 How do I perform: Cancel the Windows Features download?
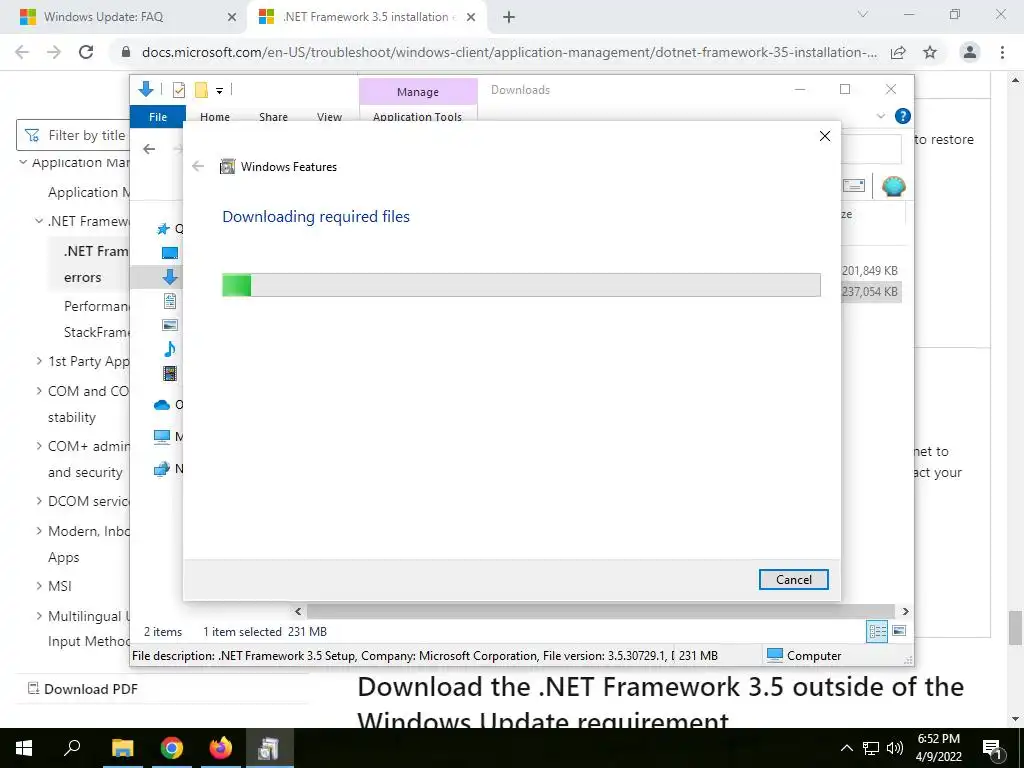tap(793, 579)
